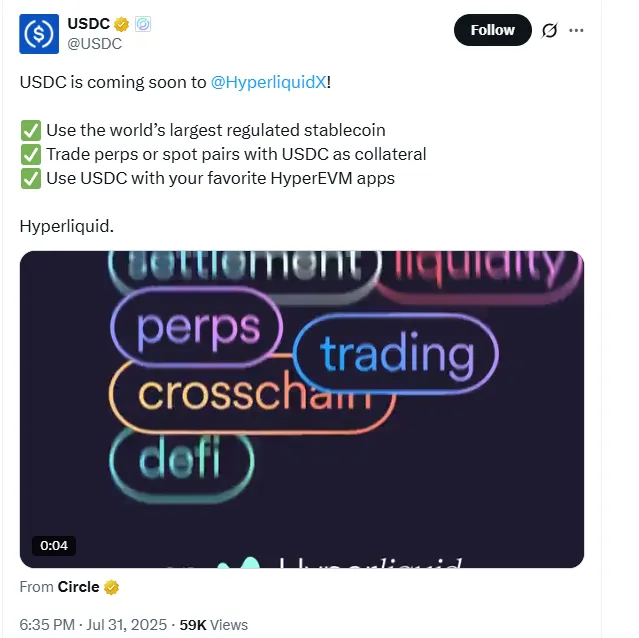Play the Hyperliquid video thumbnail

pyautogui.click(x=301, y=409)
